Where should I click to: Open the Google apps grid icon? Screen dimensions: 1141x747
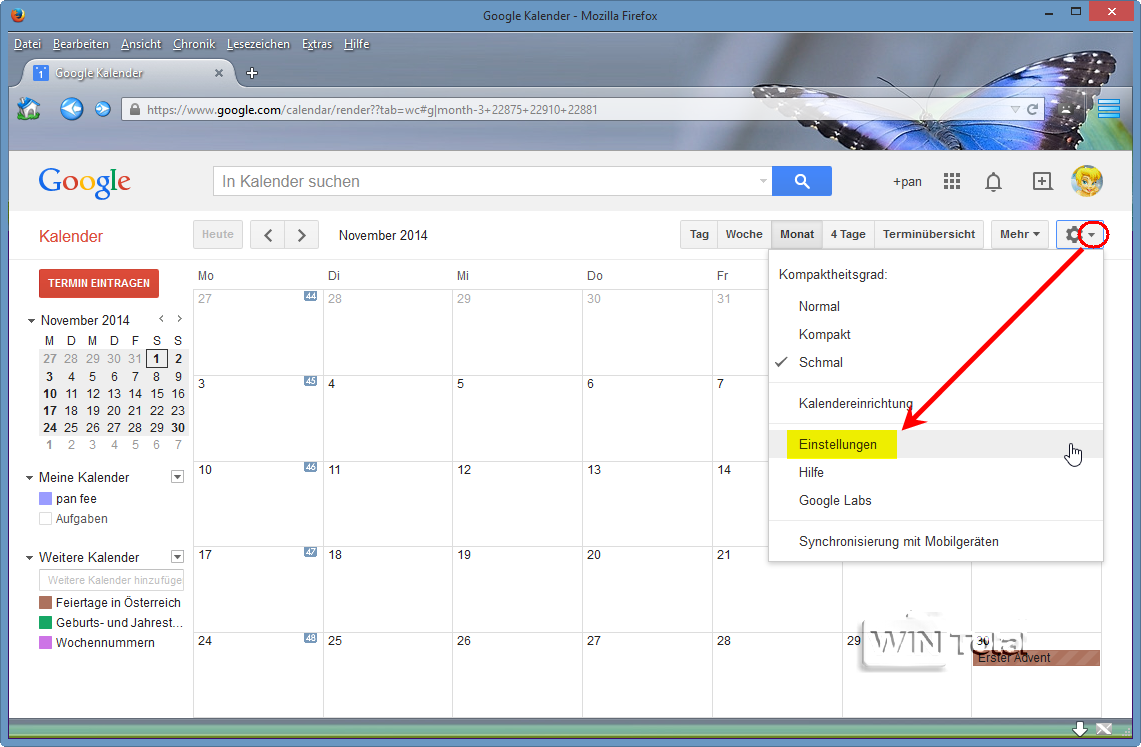(952, 181)
